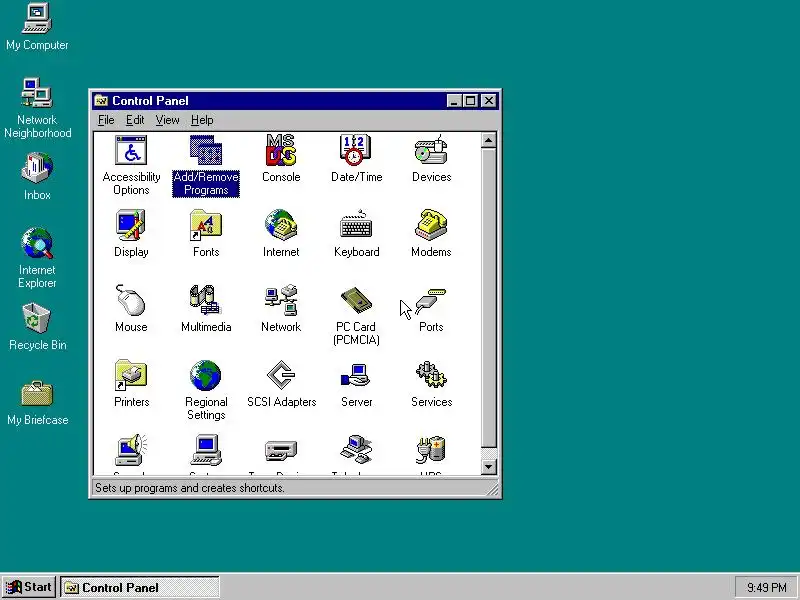Open the Edit menu

[135, 120]
